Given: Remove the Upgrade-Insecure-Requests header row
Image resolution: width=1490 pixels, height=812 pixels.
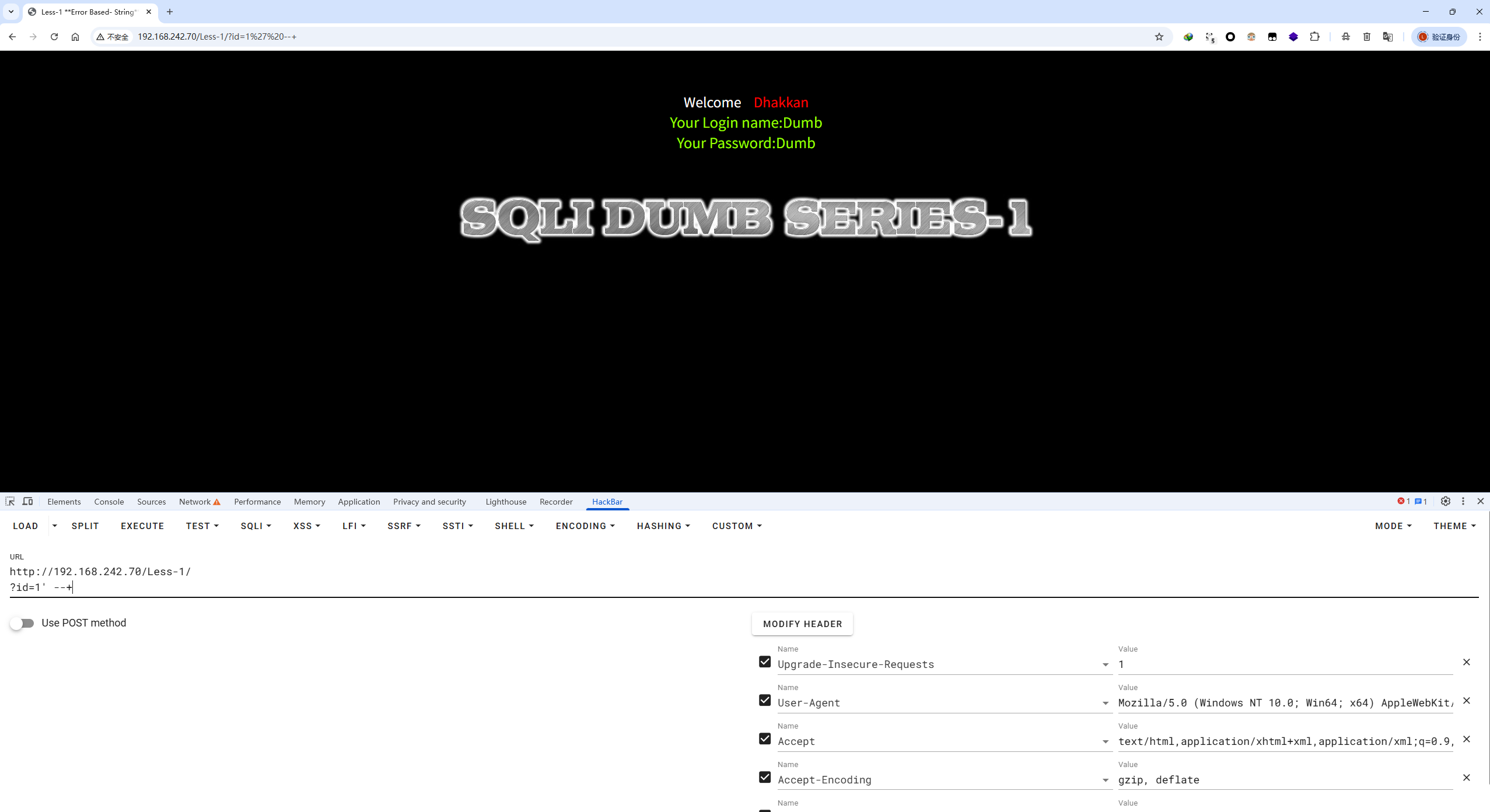Looking at the screenshot, I should point(1467,662).
